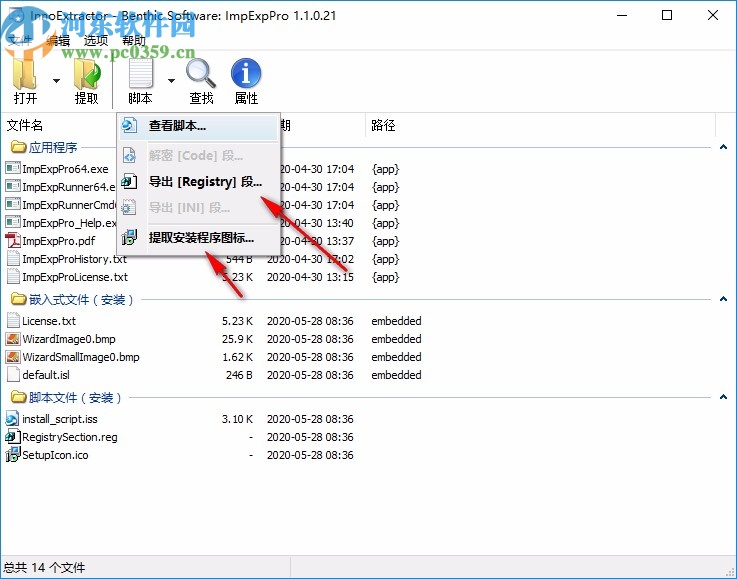Click the {app} path of ImpExpPro64.exe
The height and width of the screenshot is (579, 737).
pyautogui.click(x=385, y=169)
